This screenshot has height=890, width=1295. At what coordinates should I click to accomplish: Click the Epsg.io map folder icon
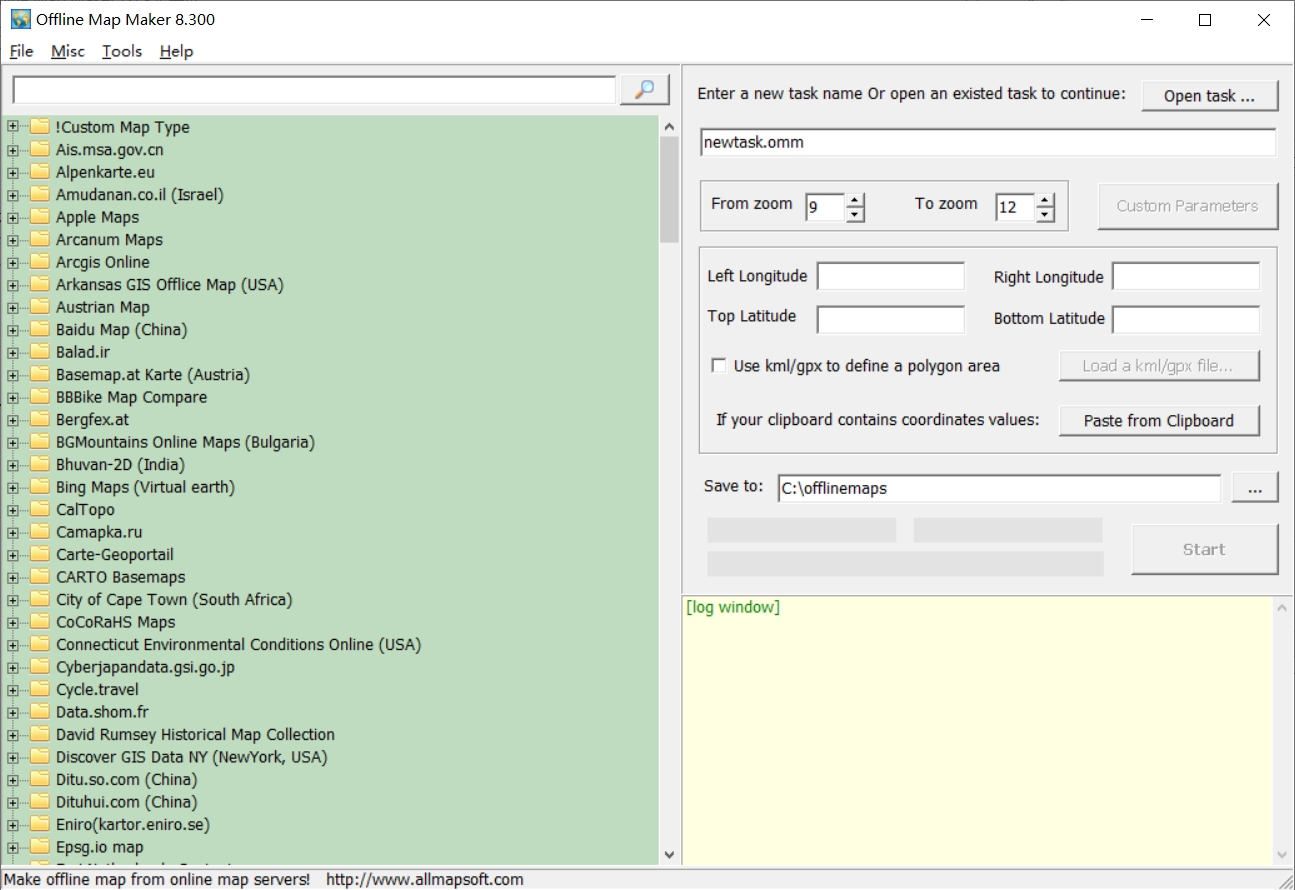(x=40, y=847)
